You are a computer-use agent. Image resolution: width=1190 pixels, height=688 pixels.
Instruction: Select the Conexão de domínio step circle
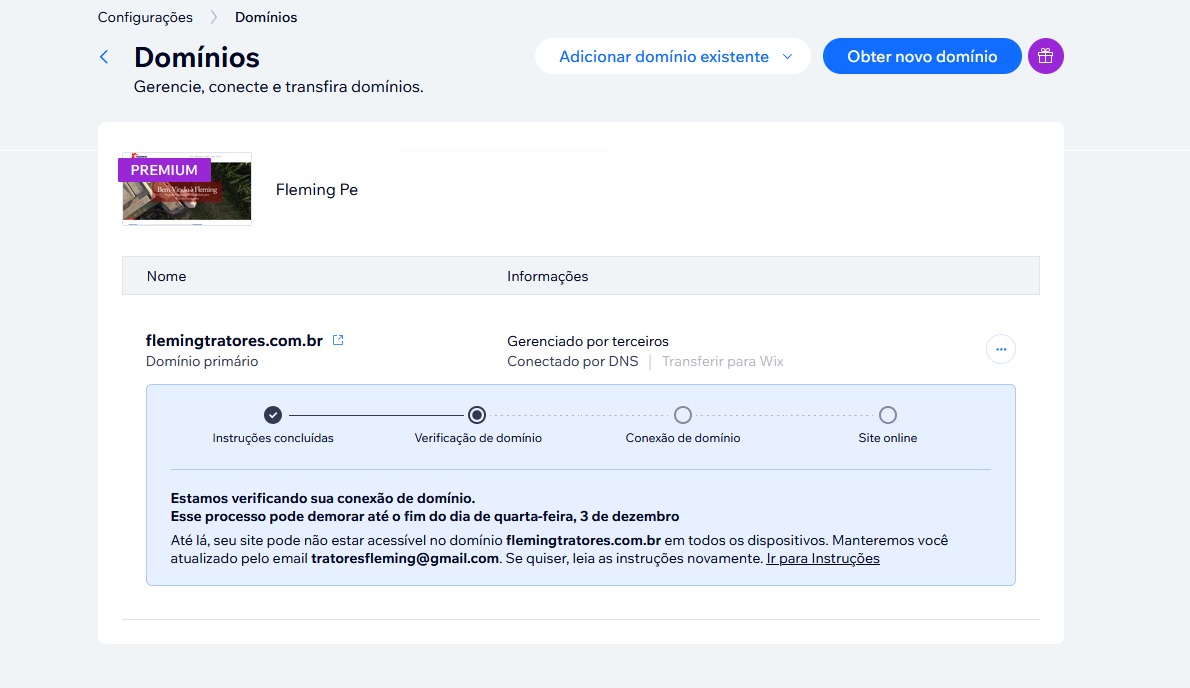[x=683, y=415]
